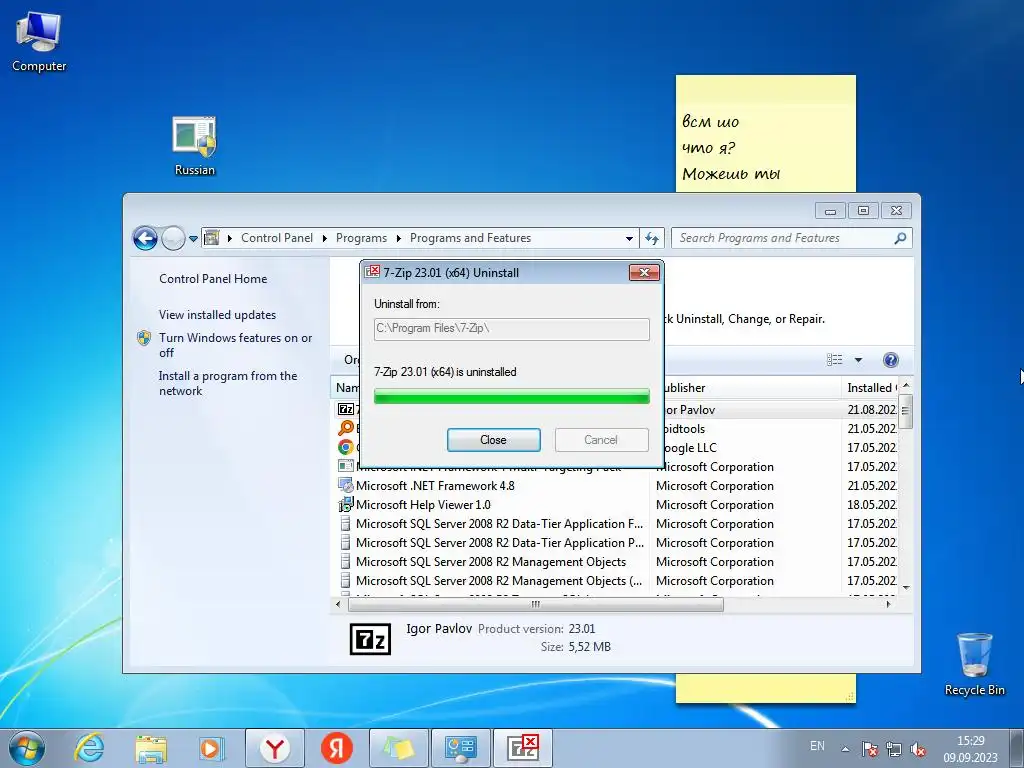Select the Microsoft Help Viewer 1.0 row
The width and height of the screenshot is (1024, 768).
(x=616, y=505)
